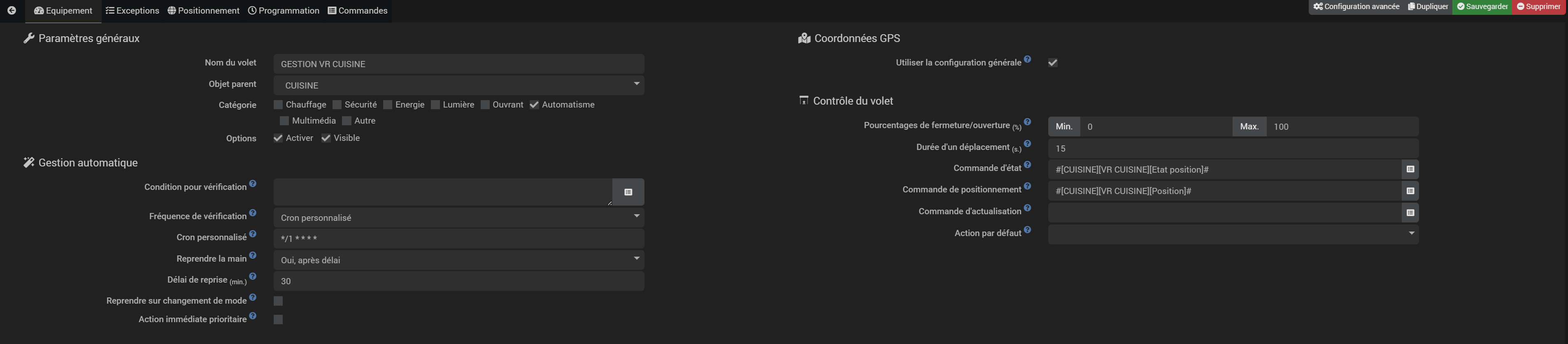
Task: Go back using the arrow circle icon
Action: click(12, 10)
